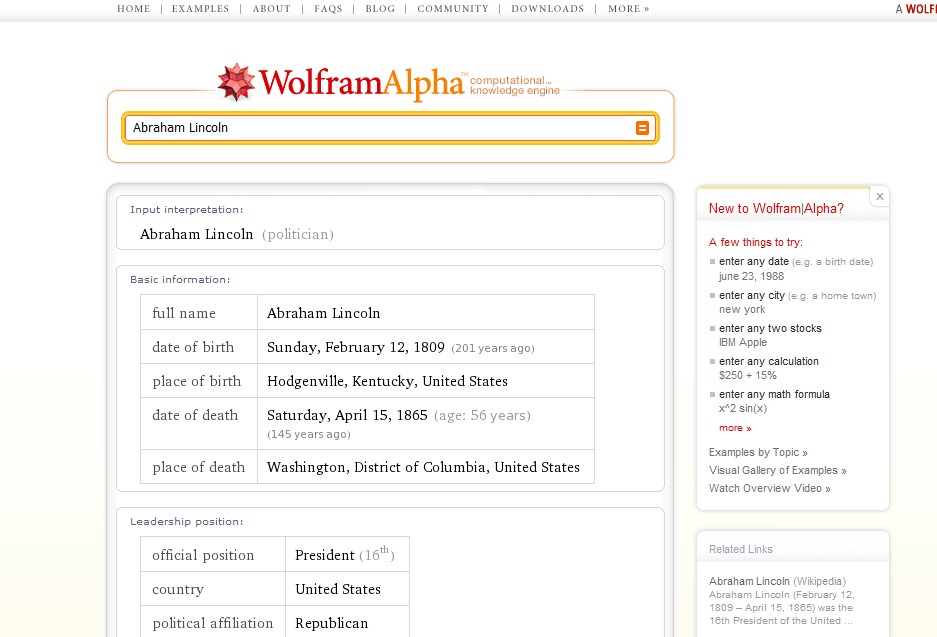The image size is (937, 637).
Task: Go to the ABOUT page
Action: [x=272, y=9]
